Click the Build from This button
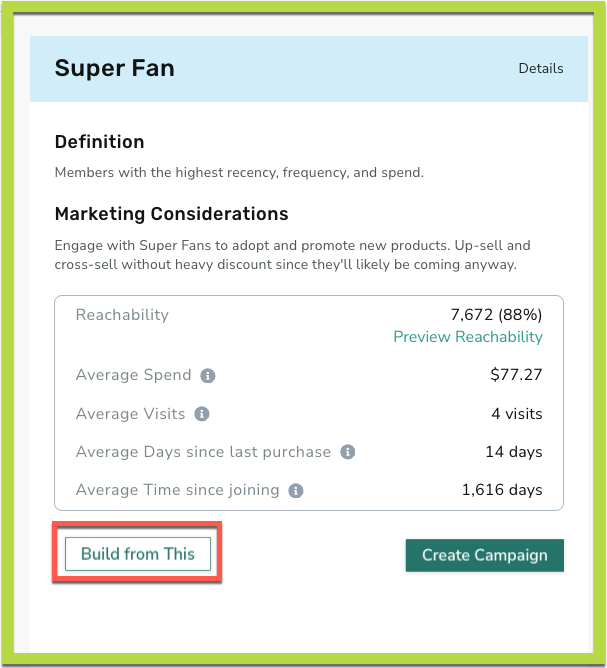 click(138, 554)
